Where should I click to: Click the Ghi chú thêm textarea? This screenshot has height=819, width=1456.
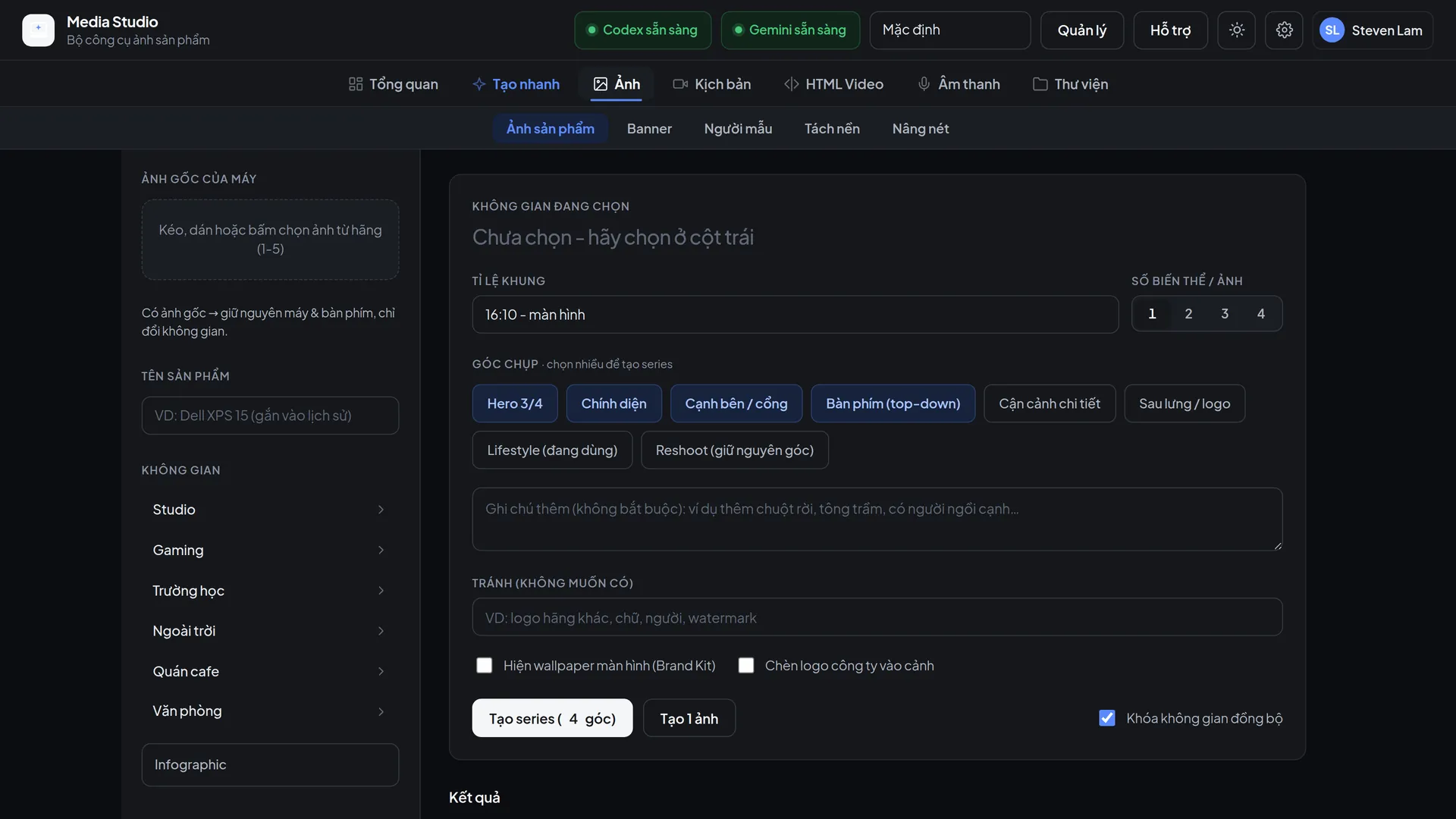click(x=877, y=519)
